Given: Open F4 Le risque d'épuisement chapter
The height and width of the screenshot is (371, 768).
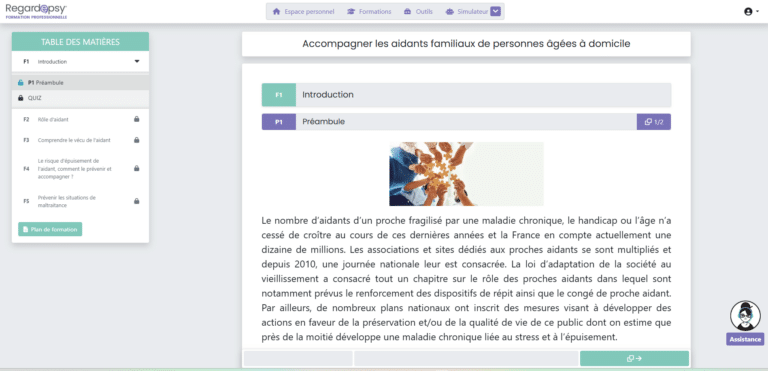Looking at the screenshot, I should click(x=80, y=169).
